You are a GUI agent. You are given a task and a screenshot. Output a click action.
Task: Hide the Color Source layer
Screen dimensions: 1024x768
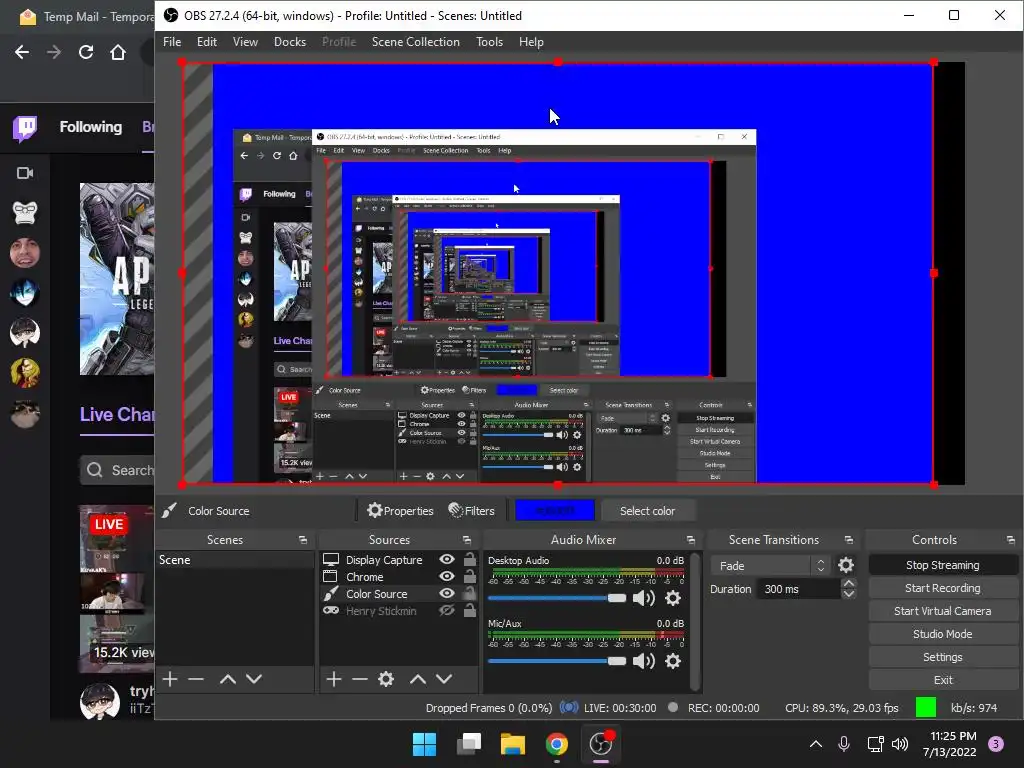click(447, 594)
